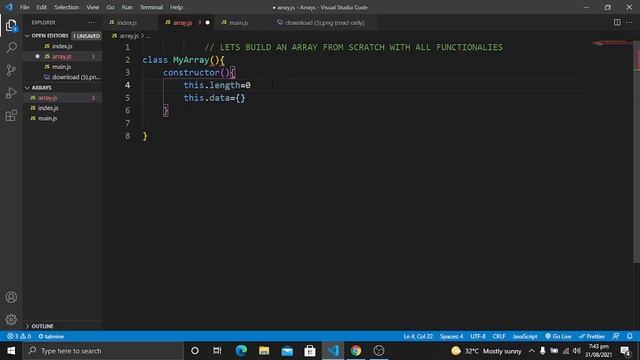The width and height of the screenshot is (640, 360).
Task: Click the Windows taskbar search box
Action: (104, 351)
